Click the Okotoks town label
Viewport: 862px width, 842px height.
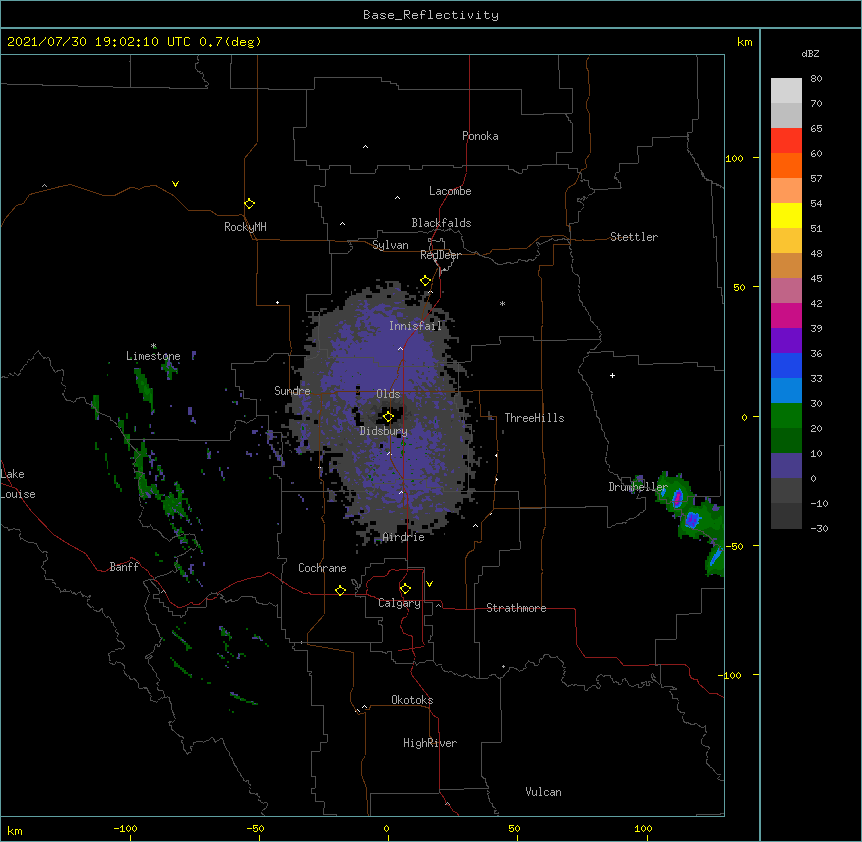point(412,700)
